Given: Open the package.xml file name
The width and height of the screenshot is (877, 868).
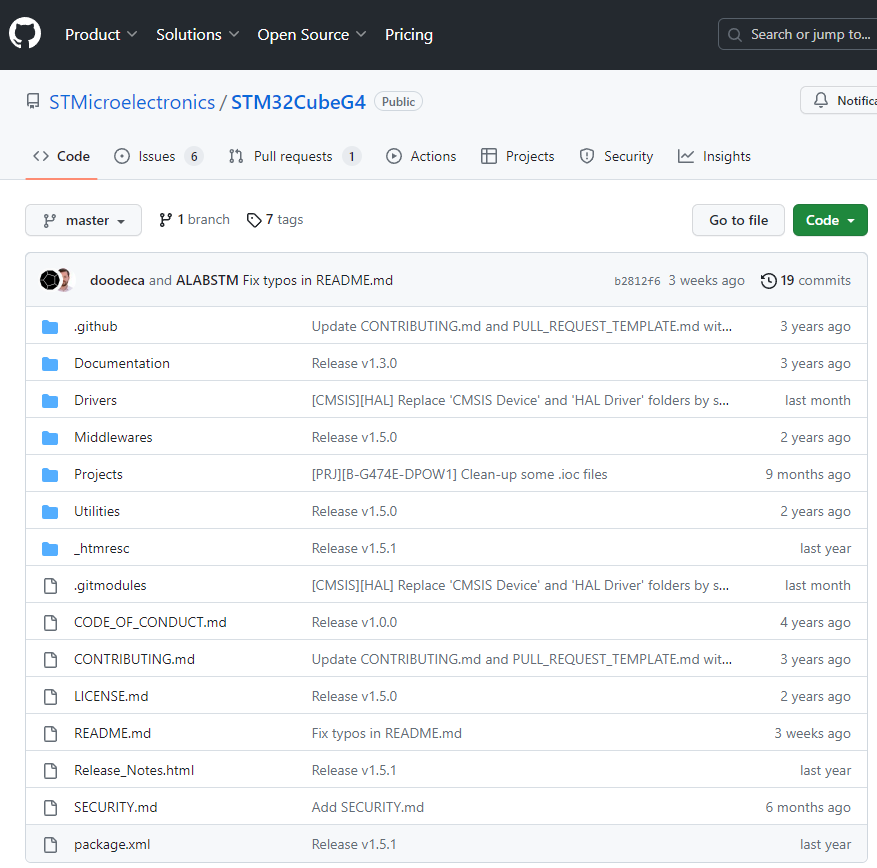Looking at the screenshot, I should point(112,845).
